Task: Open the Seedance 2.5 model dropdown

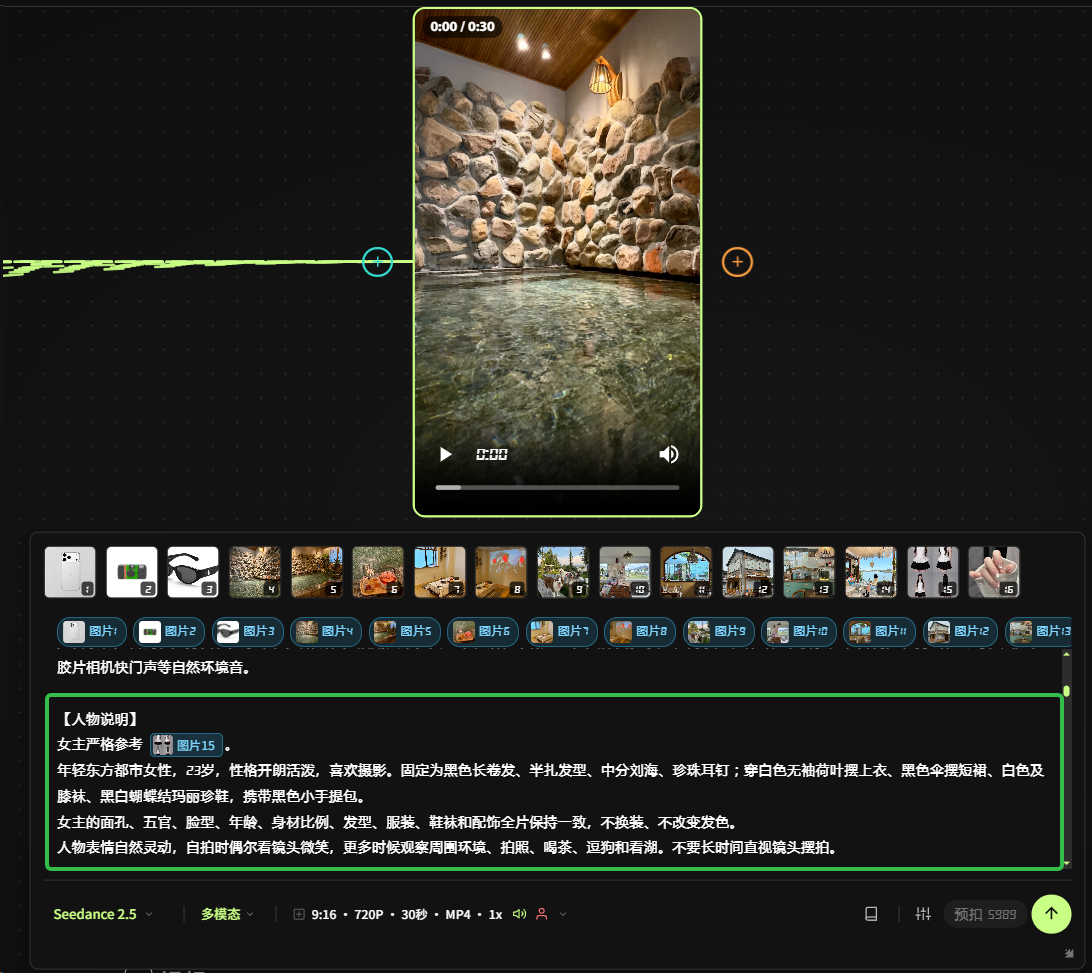Action: pos(102,914)
